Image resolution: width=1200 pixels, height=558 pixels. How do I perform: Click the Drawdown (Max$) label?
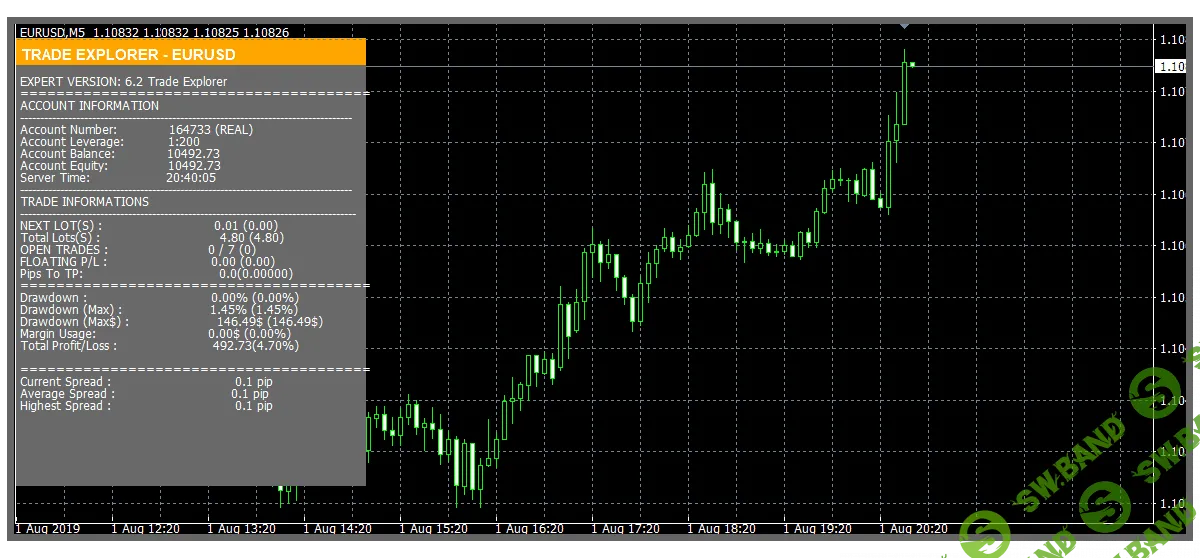pos(74,322)
